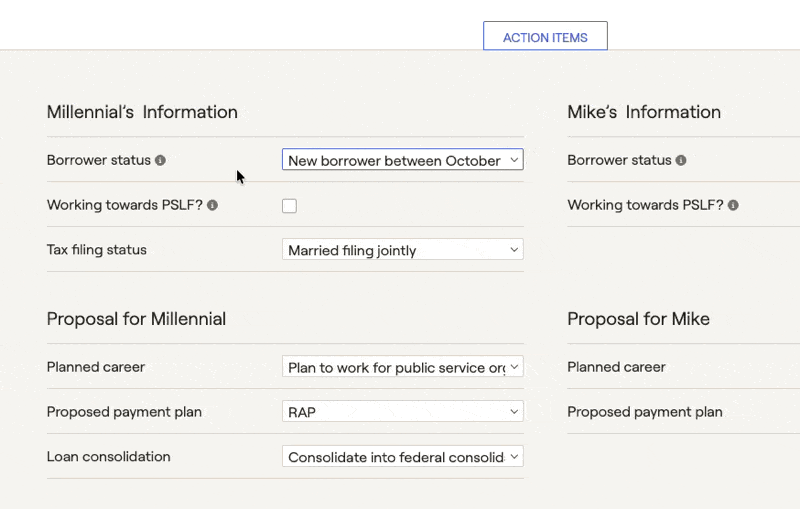Image resolution: width=800 pixels, height=509 pixels.
Task: Click info icon beside Mike's Borrower status
Action: click(681, 160)
